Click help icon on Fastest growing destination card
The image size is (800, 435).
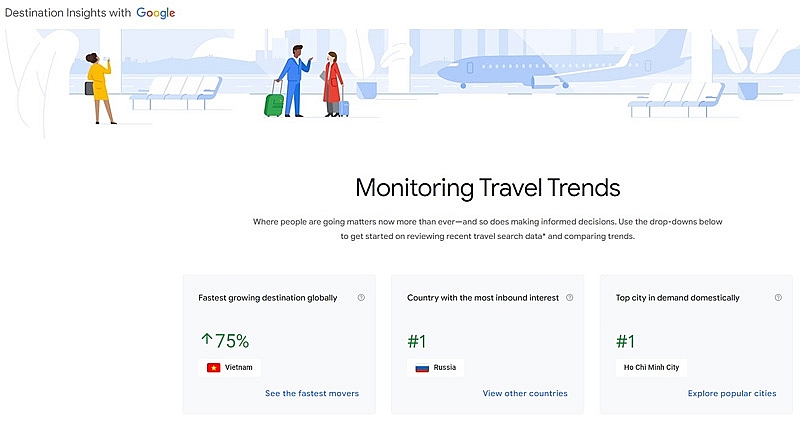[x=361, y=297]
